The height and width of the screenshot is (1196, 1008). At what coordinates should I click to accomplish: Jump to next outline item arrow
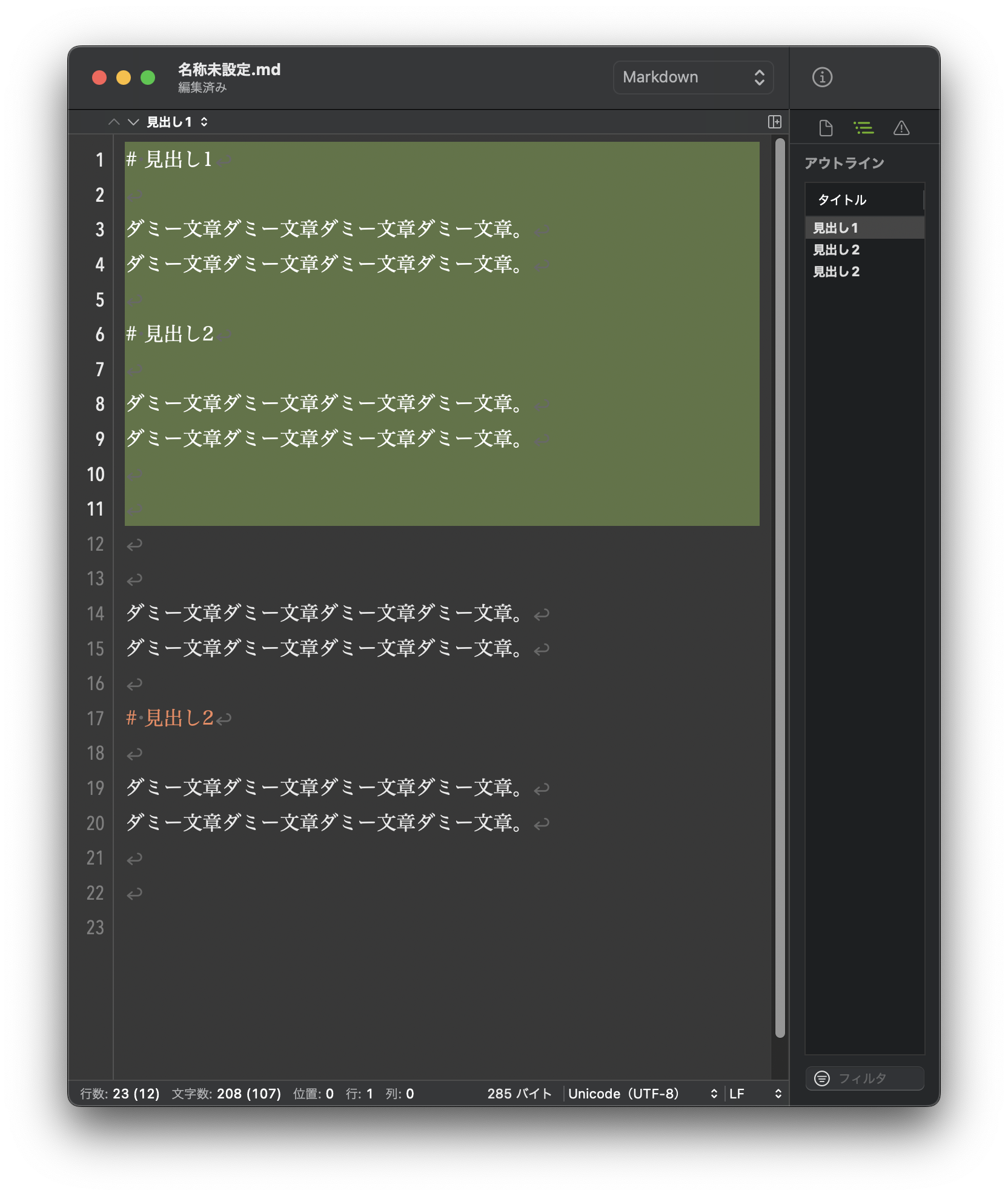(x=133, y=122)
